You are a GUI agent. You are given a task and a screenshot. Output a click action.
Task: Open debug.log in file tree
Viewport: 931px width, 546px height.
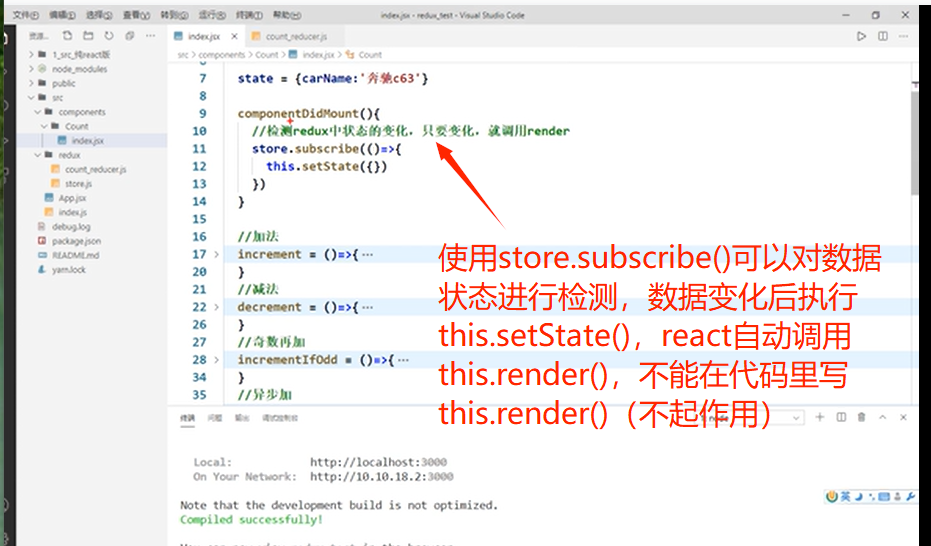tap(71, 227)
